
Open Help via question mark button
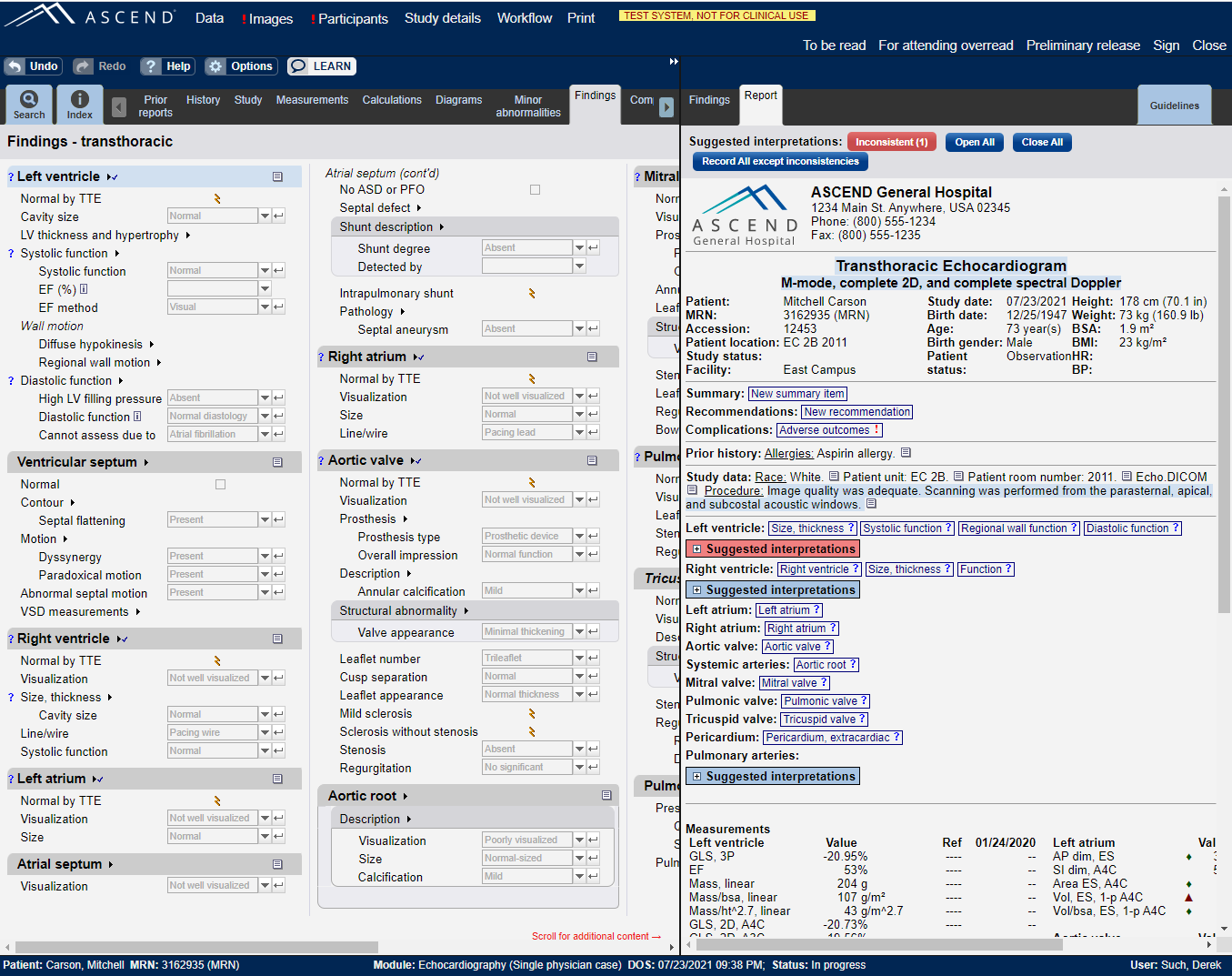(166, 66)
